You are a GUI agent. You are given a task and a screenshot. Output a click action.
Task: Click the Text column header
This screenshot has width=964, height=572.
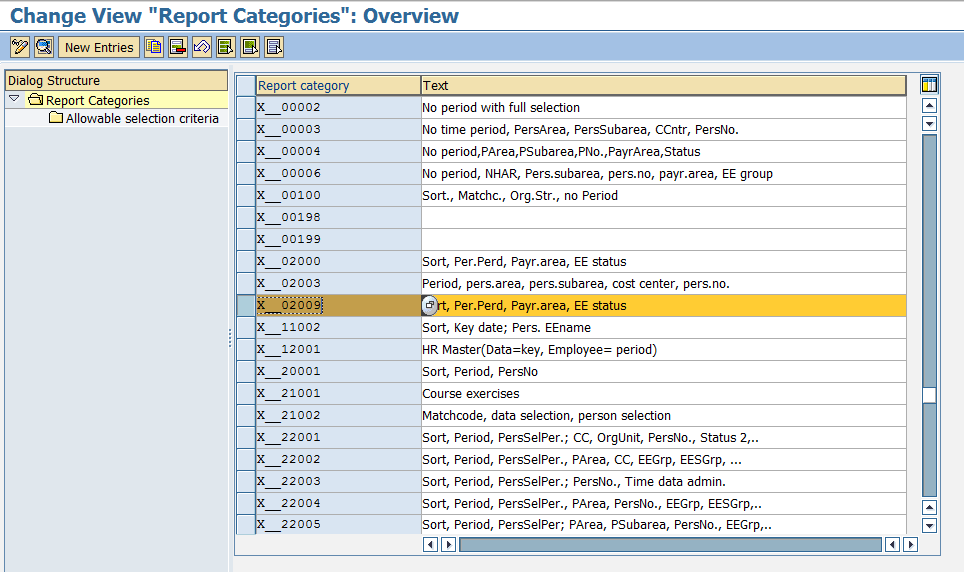(x=663, y=85)
